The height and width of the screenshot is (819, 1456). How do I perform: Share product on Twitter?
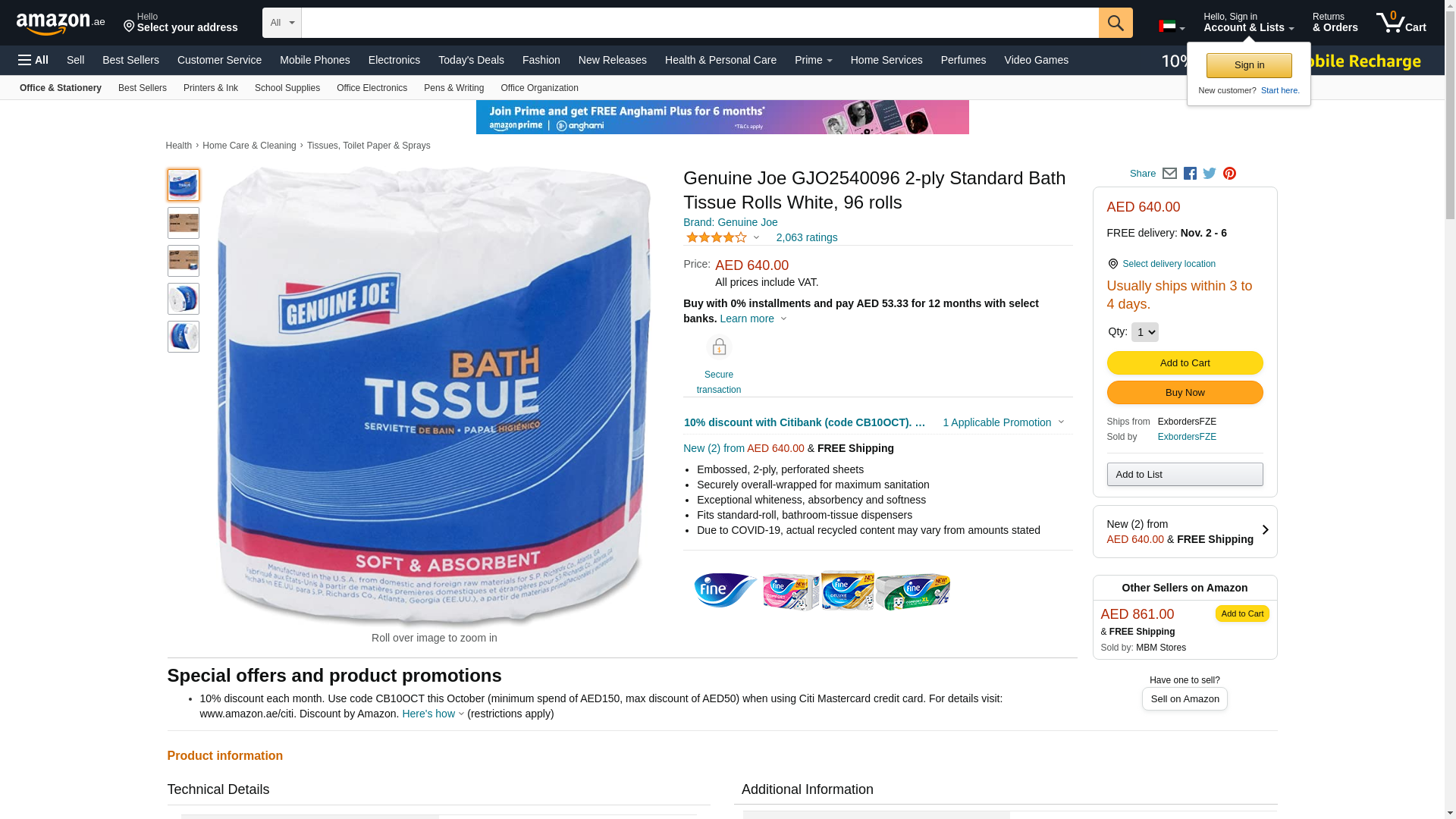(x=1210, y=174)
